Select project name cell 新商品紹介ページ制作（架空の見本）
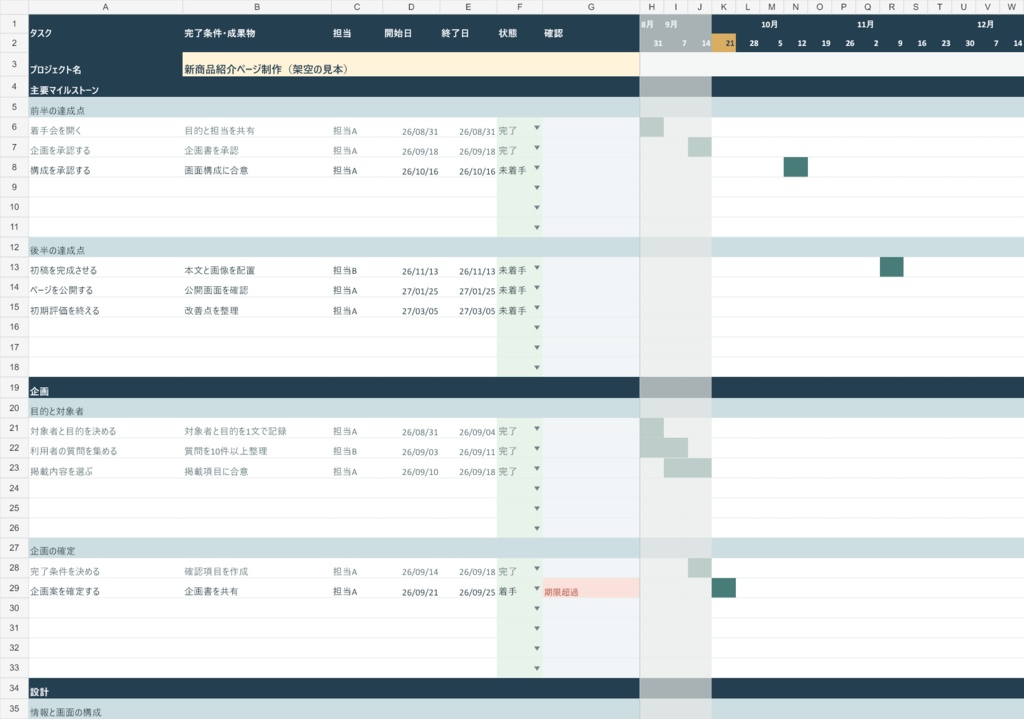Viewport: 1024px width, 719px height. [x=411, y=65]
